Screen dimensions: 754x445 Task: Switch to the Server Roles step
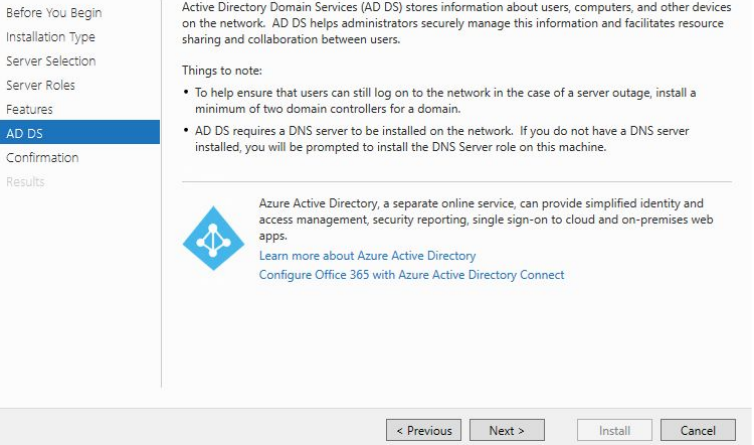click(x=41, y=85)
